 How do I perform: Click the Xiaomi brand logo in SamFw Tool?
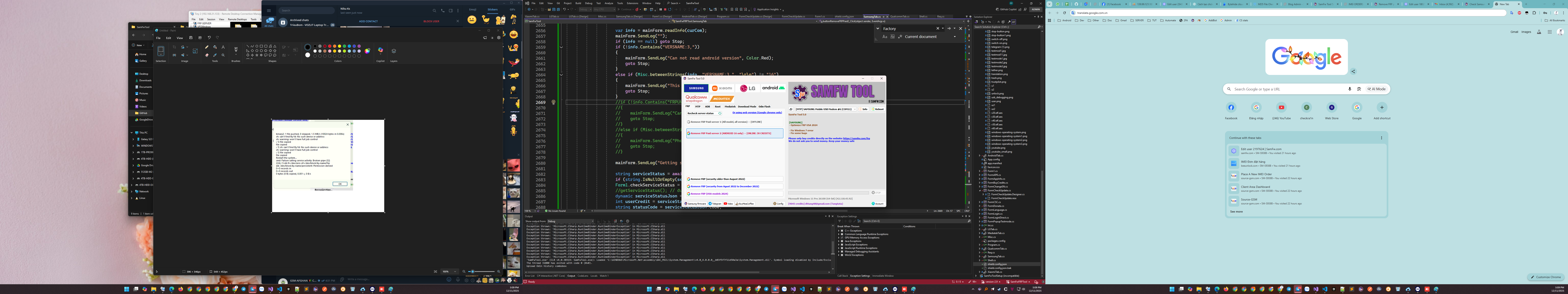tap(722, 88)
